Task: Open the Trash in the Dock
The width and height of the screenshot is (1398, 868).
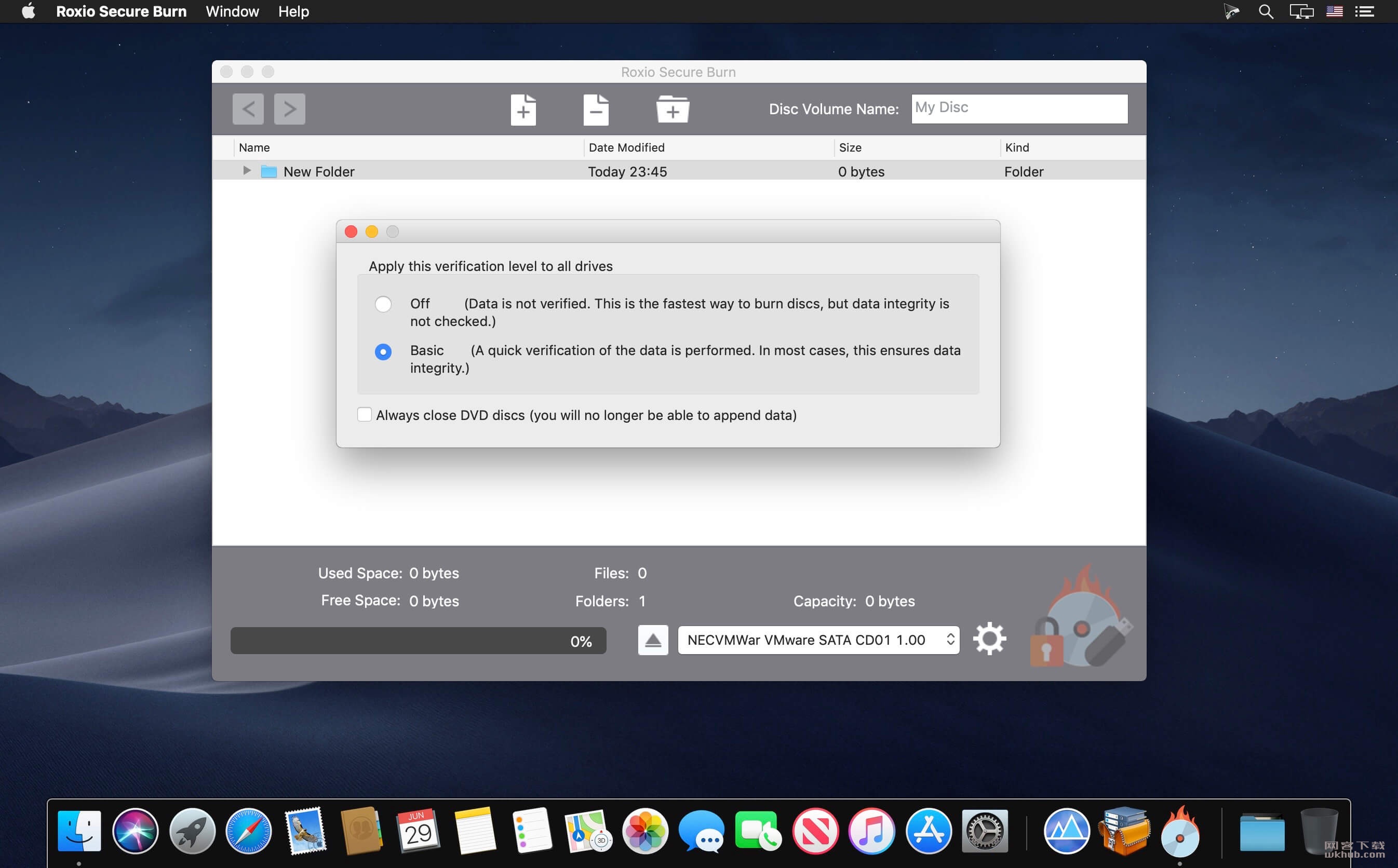Action: 1320,831
